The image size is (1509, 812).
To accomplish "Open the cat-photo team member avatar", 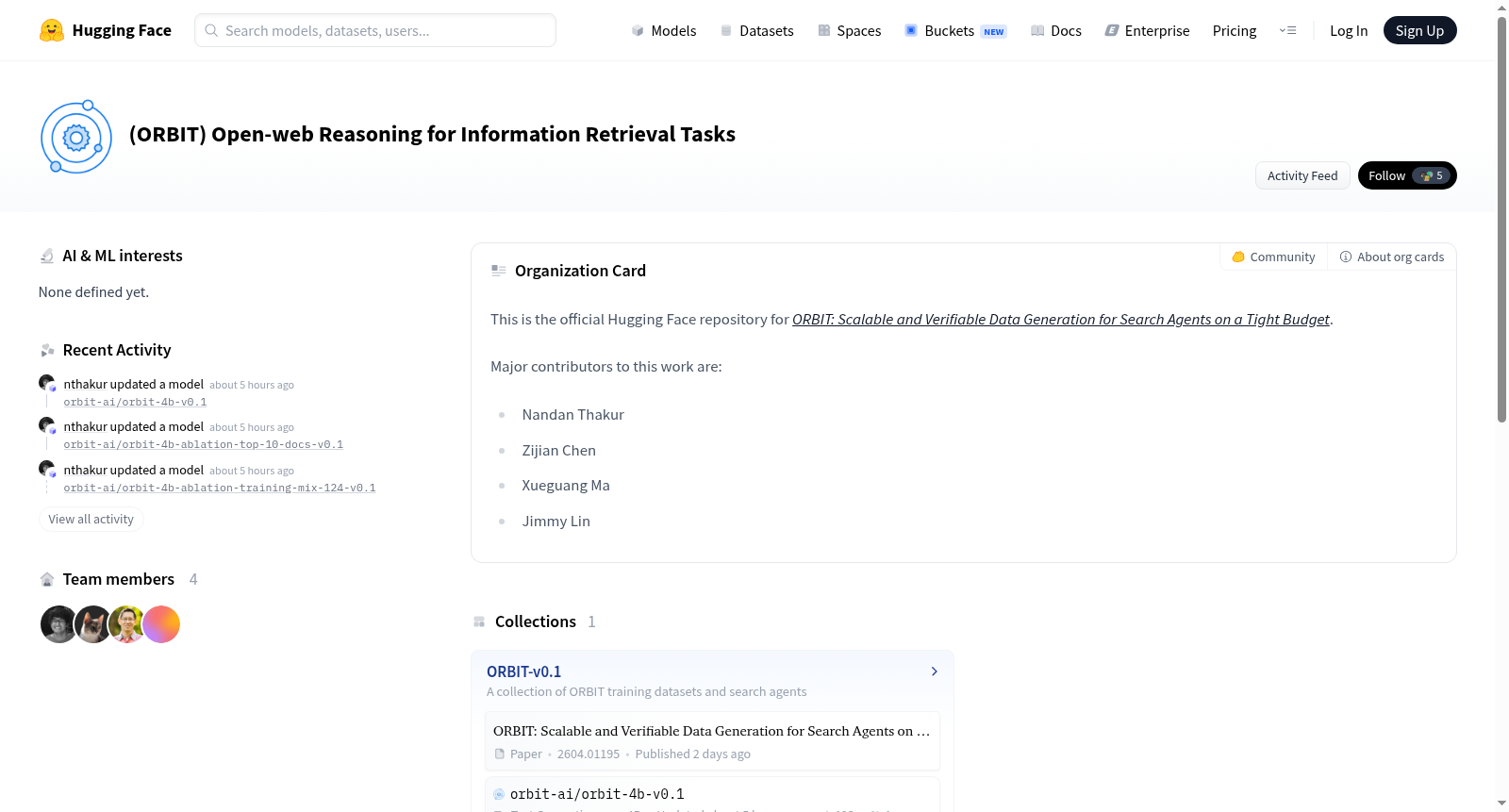I will pos(92,624).
